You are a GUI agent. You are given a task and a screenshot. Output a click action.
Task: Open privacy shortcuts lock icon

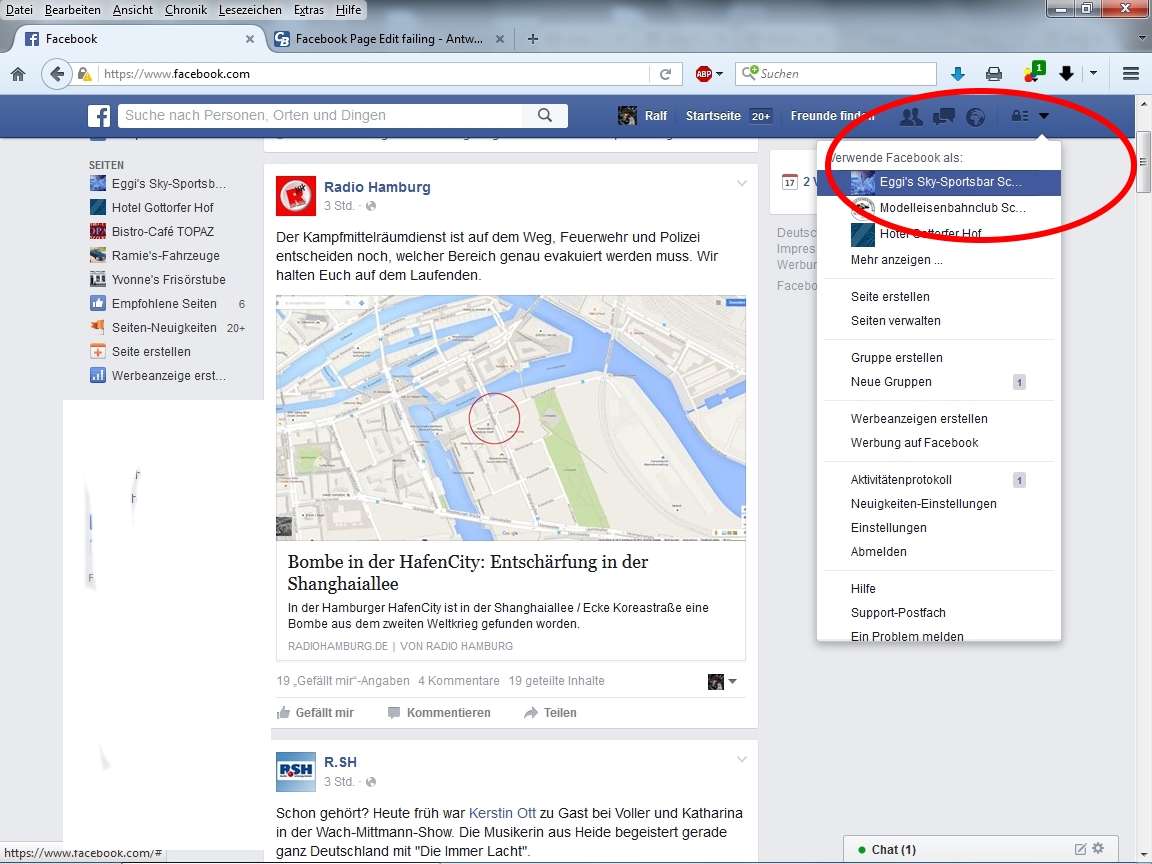1020,116
